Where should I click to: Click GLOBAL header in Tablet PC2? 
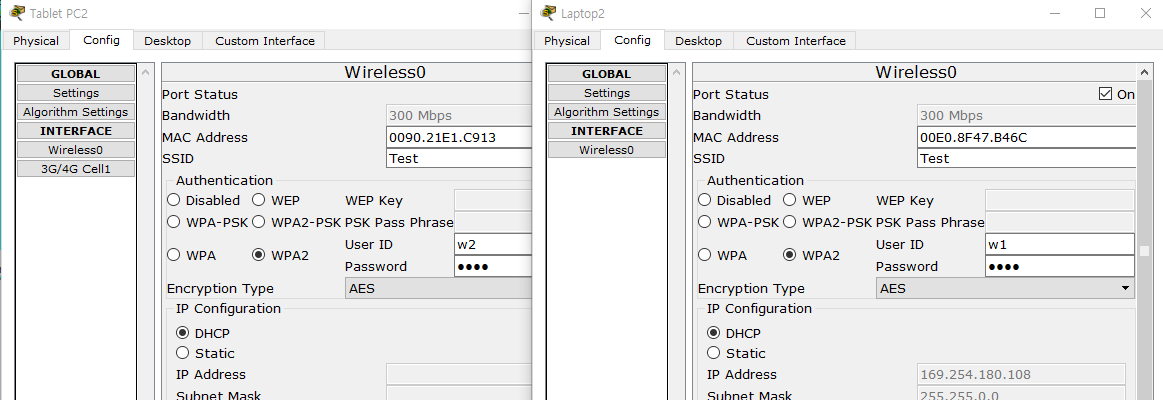[x=76, y=73]
